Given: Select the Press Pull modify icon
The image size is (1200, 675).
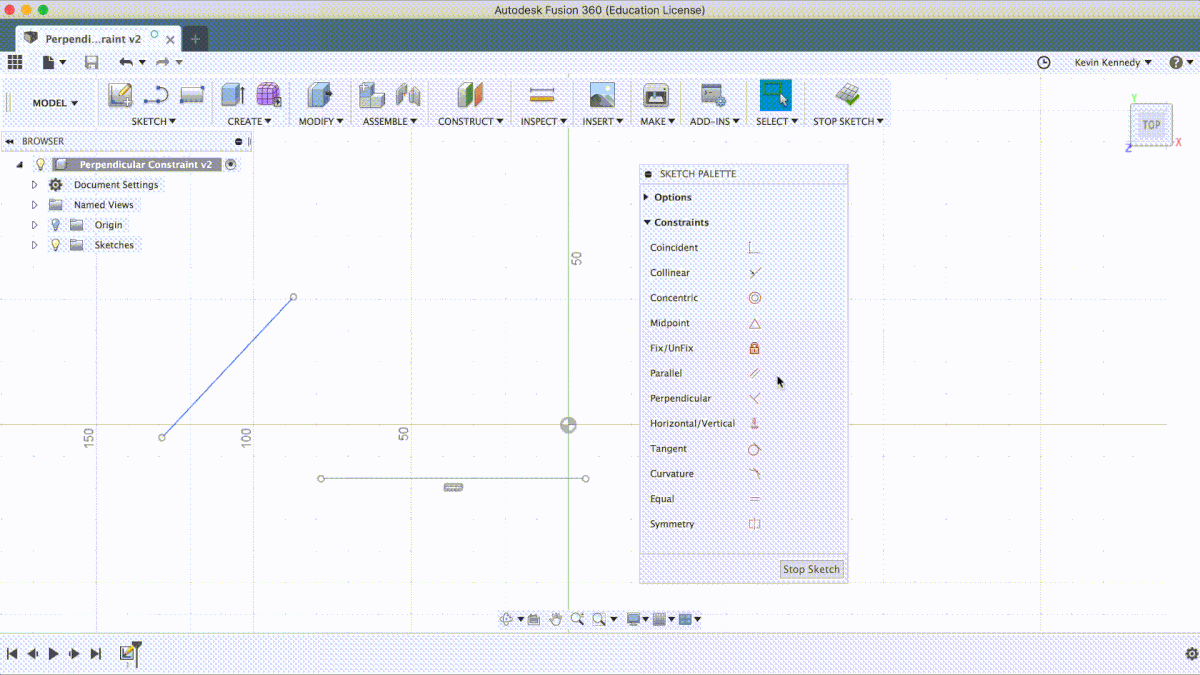Looking at the screenshot, I should point(320,96).
